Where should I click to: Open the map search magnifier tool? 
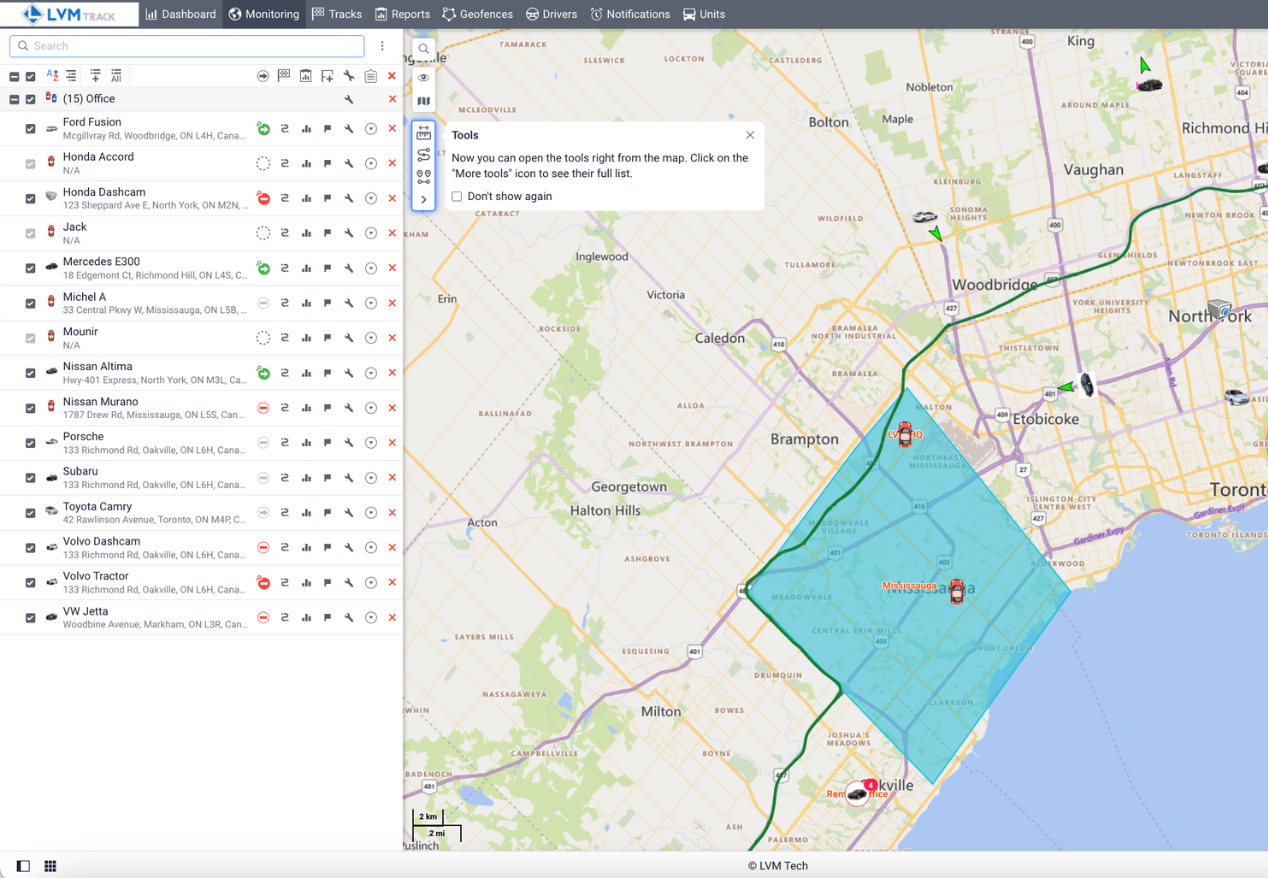tap(424, 49)
